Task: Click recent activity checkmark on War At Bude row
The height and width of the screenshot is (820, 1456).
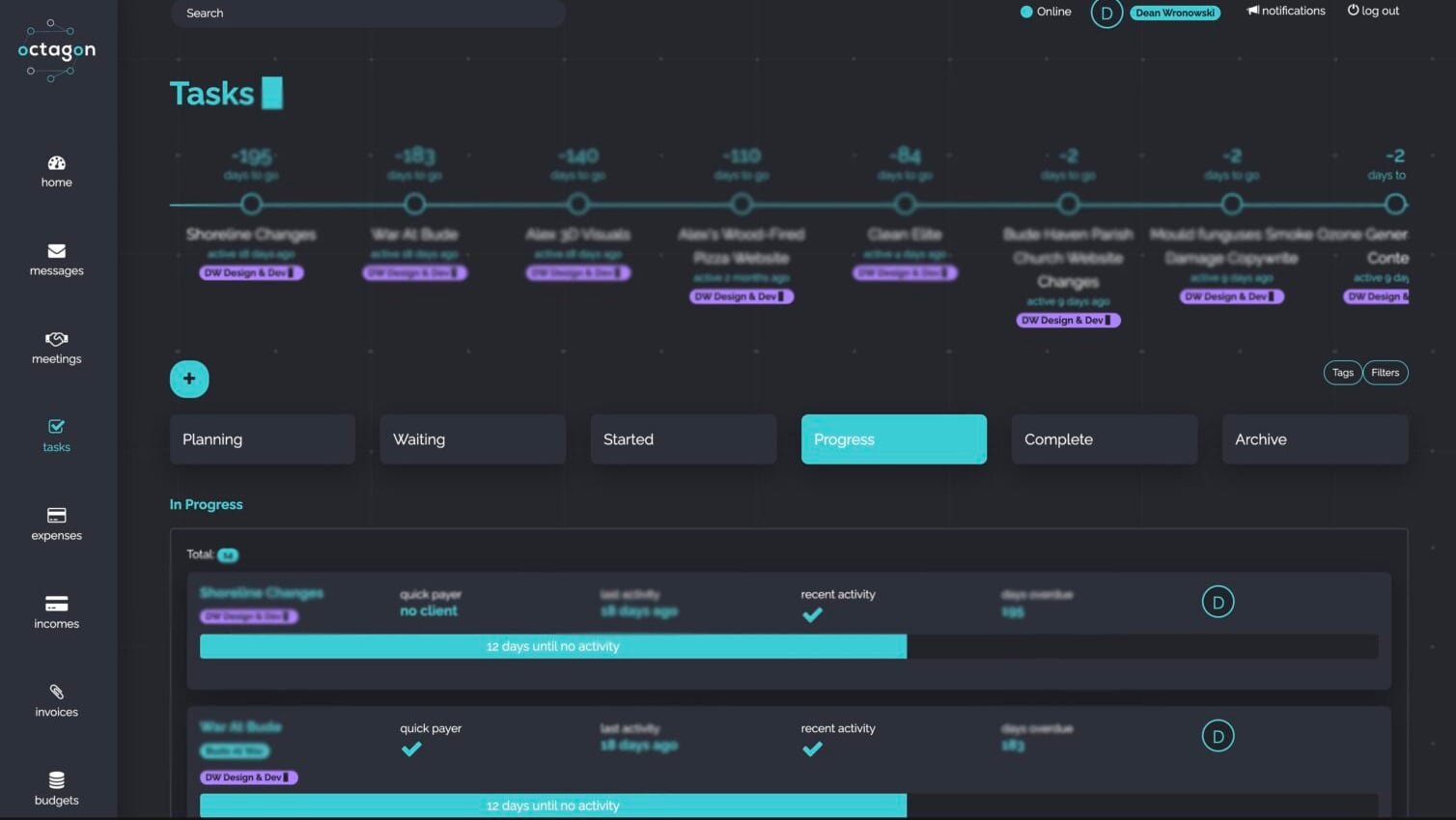Action: coord(813,749)
